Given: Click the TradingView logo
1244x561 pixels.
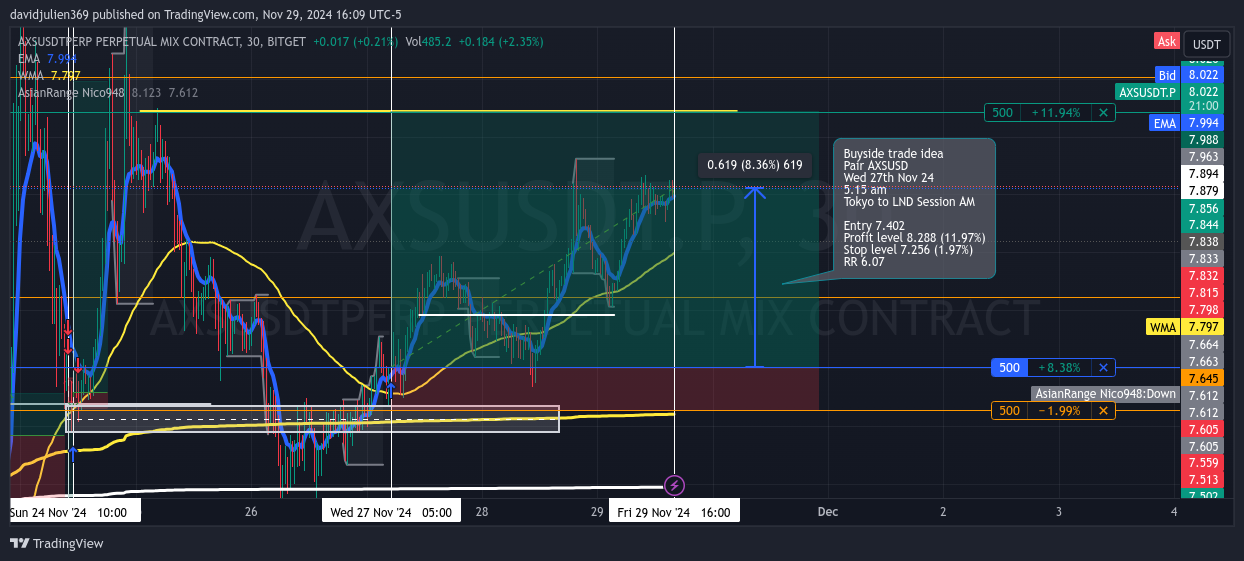Looking at the screenshot, I should 57,543.
